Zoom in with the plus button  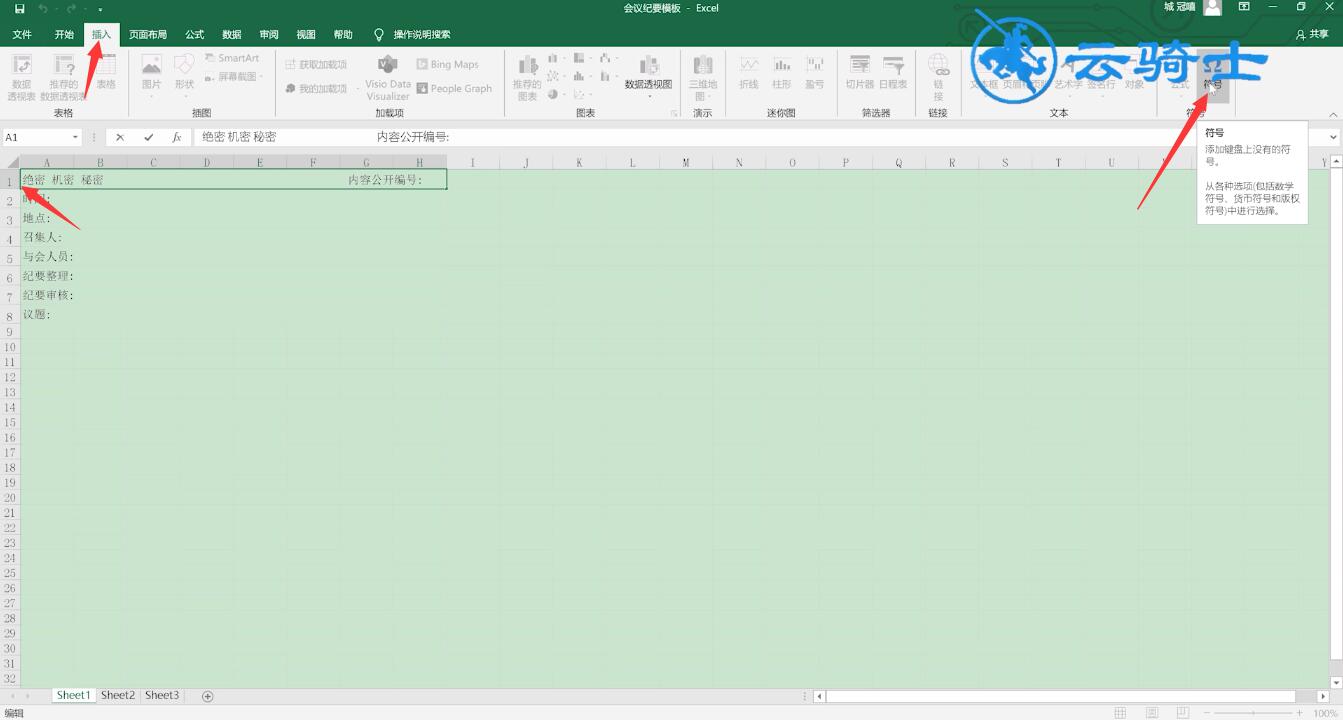(1300, 713)
